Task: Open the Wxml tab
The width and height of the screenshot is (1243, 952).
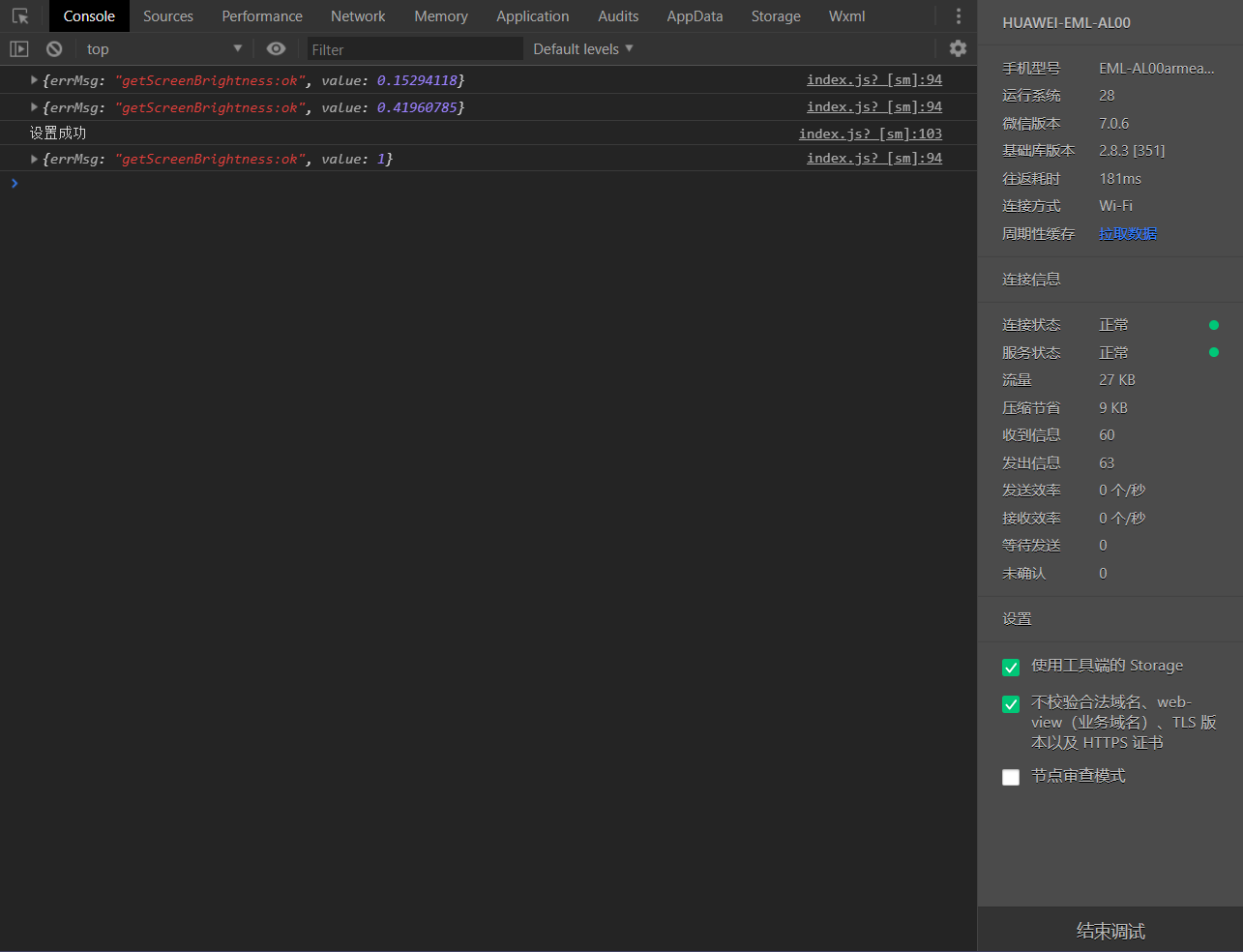Action: click(x=847, y=16)
